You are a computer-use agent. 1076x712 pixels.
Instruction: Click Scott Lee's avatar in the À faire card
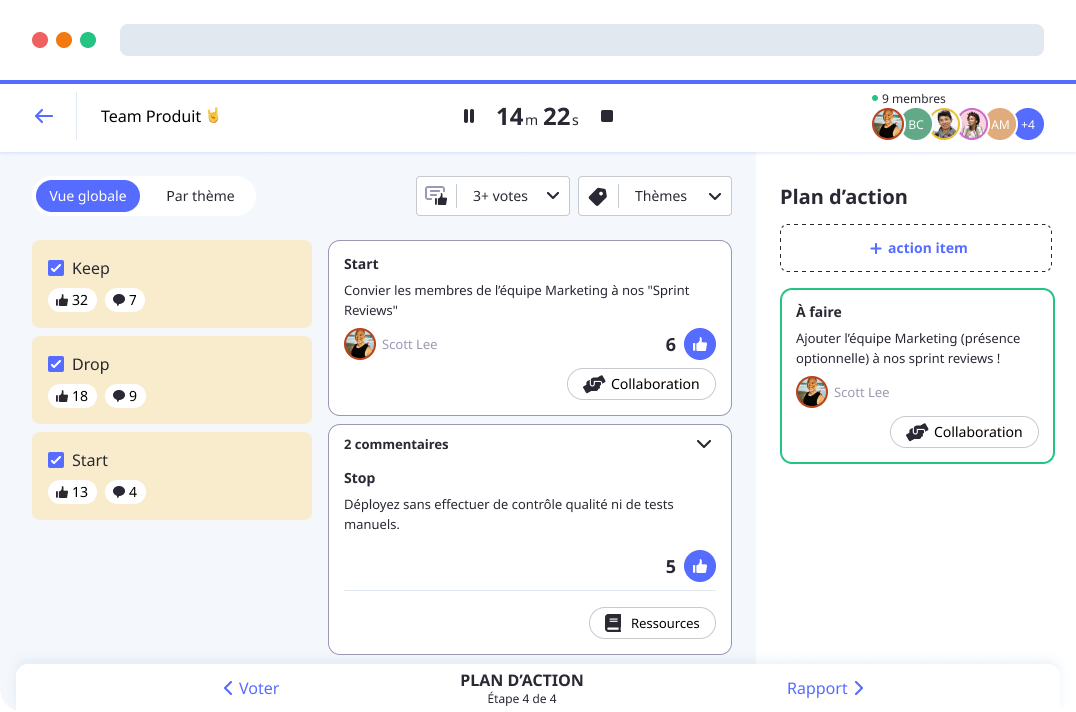[x=812, y=392]
